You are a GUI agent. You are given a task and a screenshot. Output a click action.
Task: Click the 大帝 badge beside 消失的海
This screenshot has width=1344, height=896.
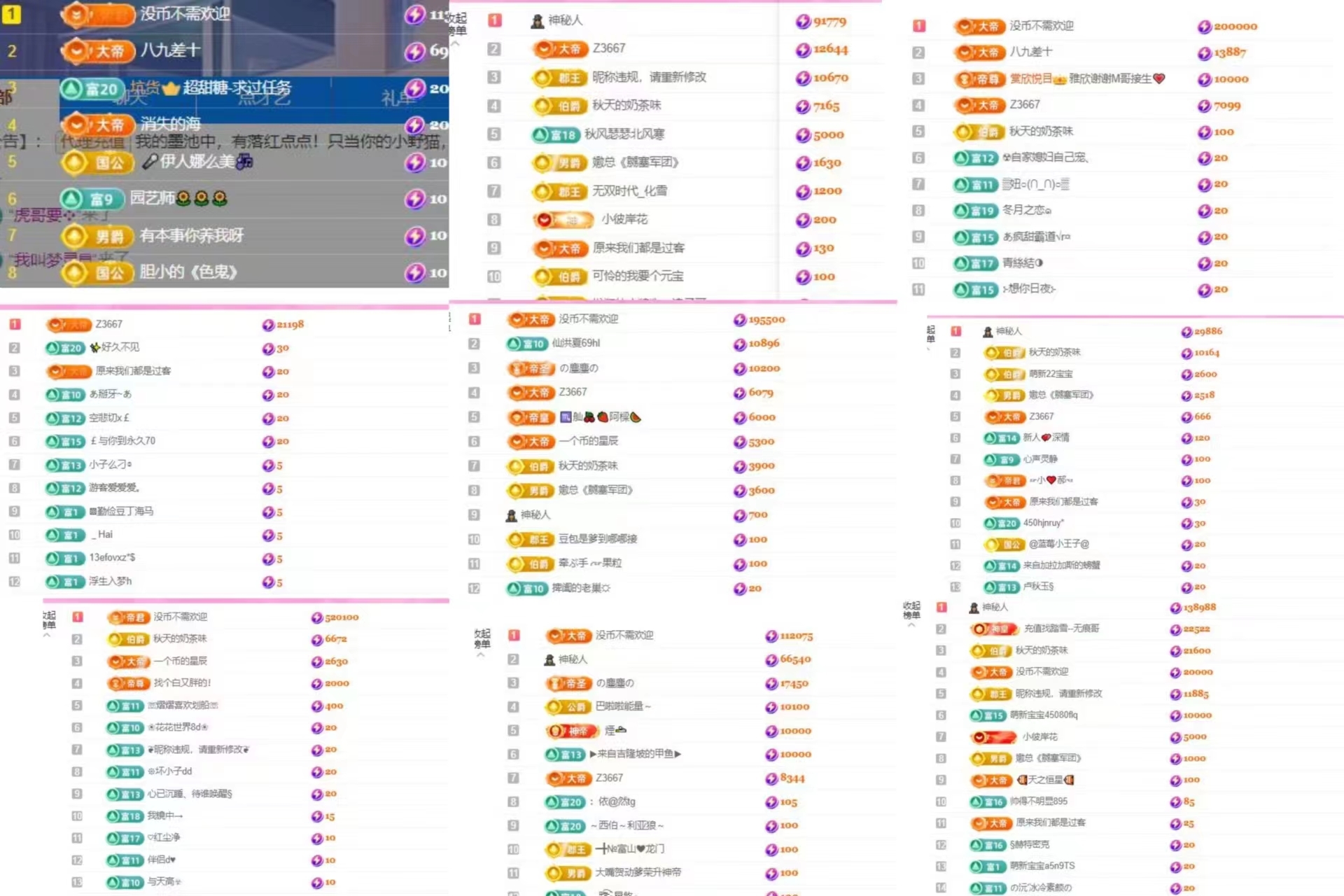pyautogui.click(x=98, y=126)
